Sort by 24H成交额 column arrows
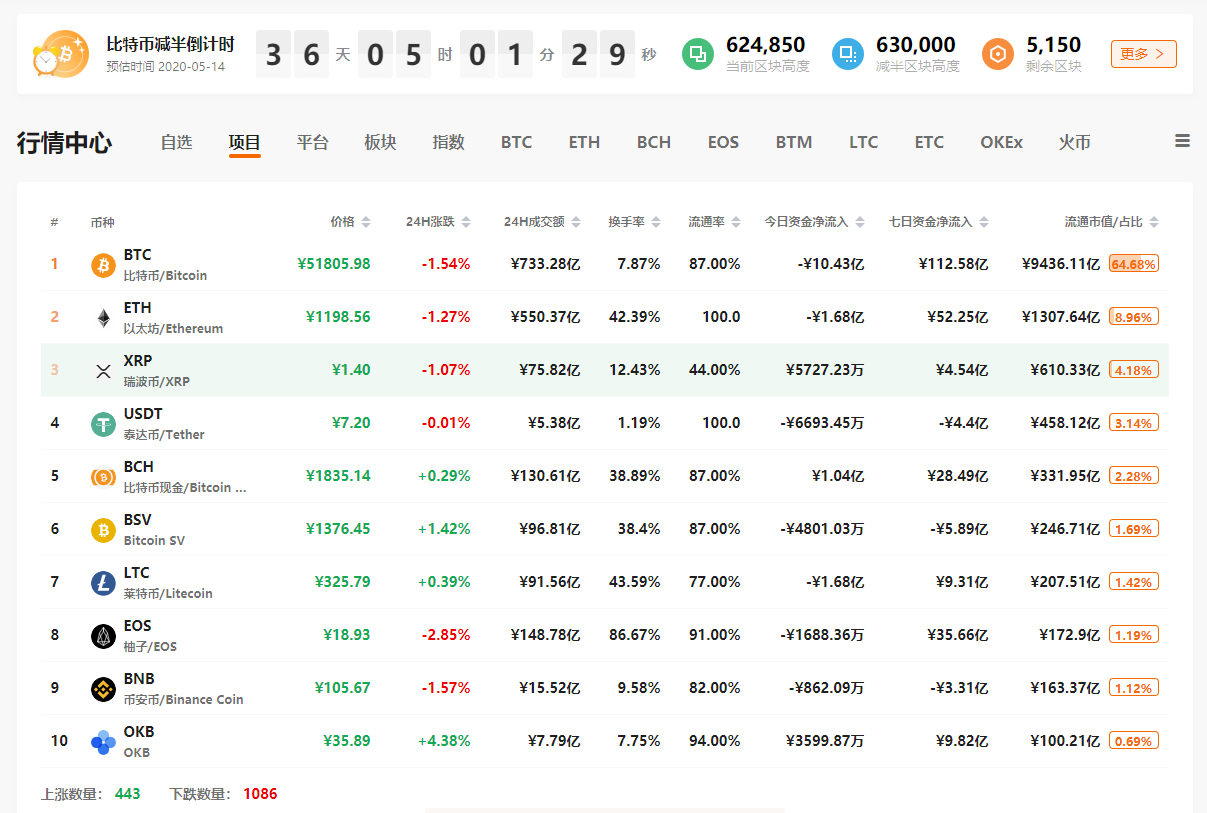This screenshot has height=813, width=1207. tap(576, 222)
